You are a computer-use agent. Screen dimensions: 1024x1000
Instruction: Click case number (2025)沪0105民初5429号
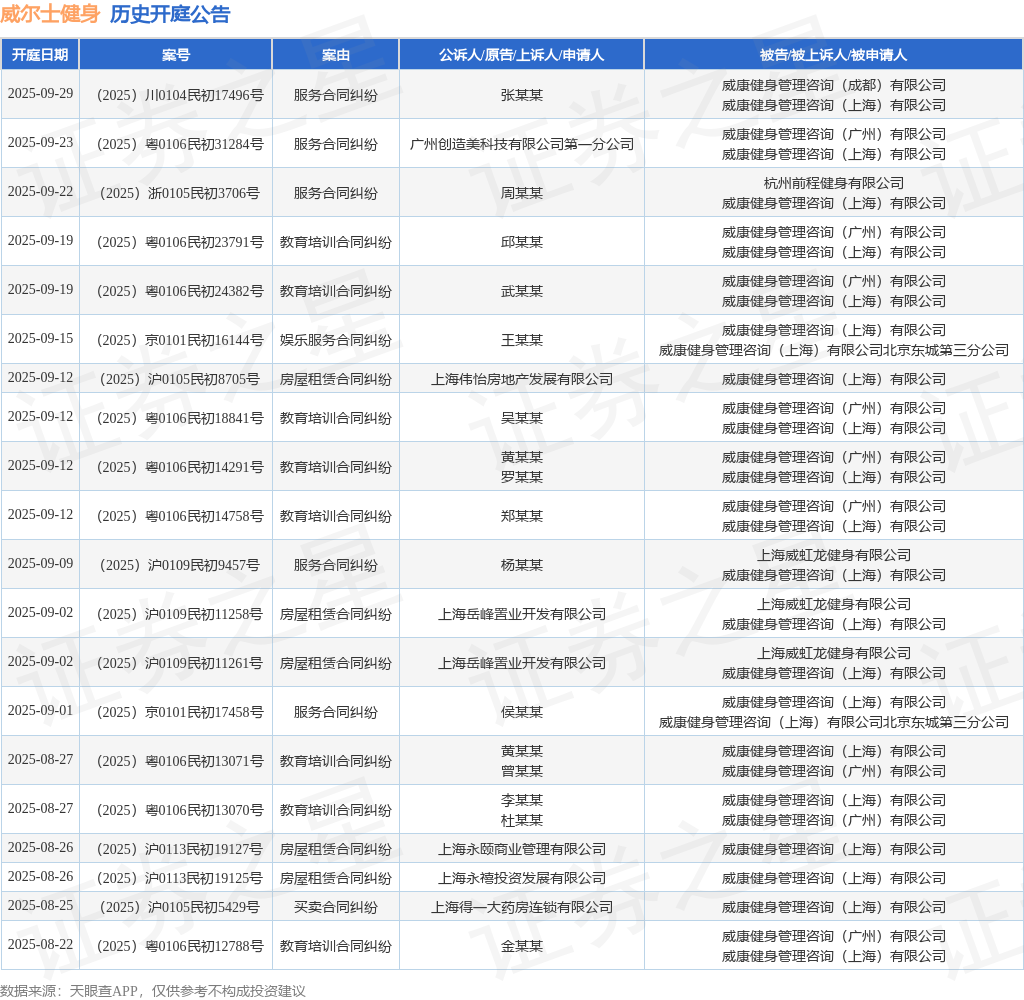click(x=180, y=907)
